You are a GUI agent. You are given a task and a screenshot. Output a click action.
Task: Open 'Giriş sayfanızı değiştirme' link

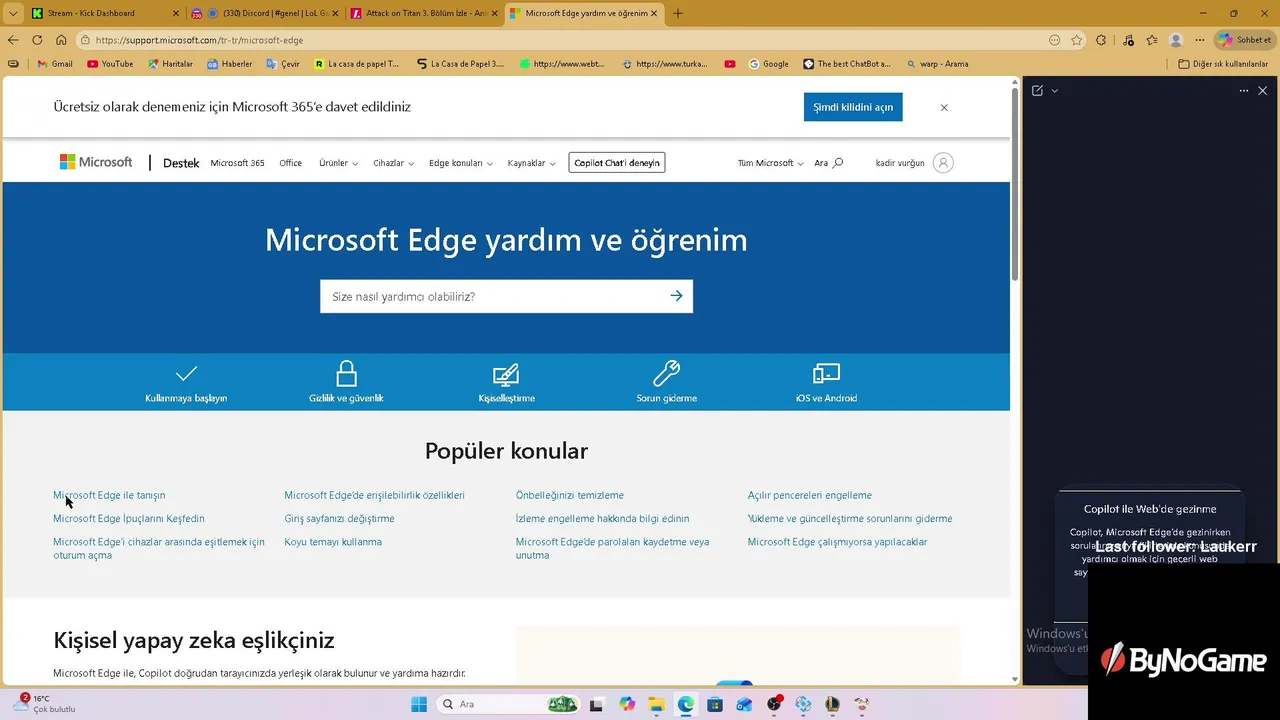point(339,519)
